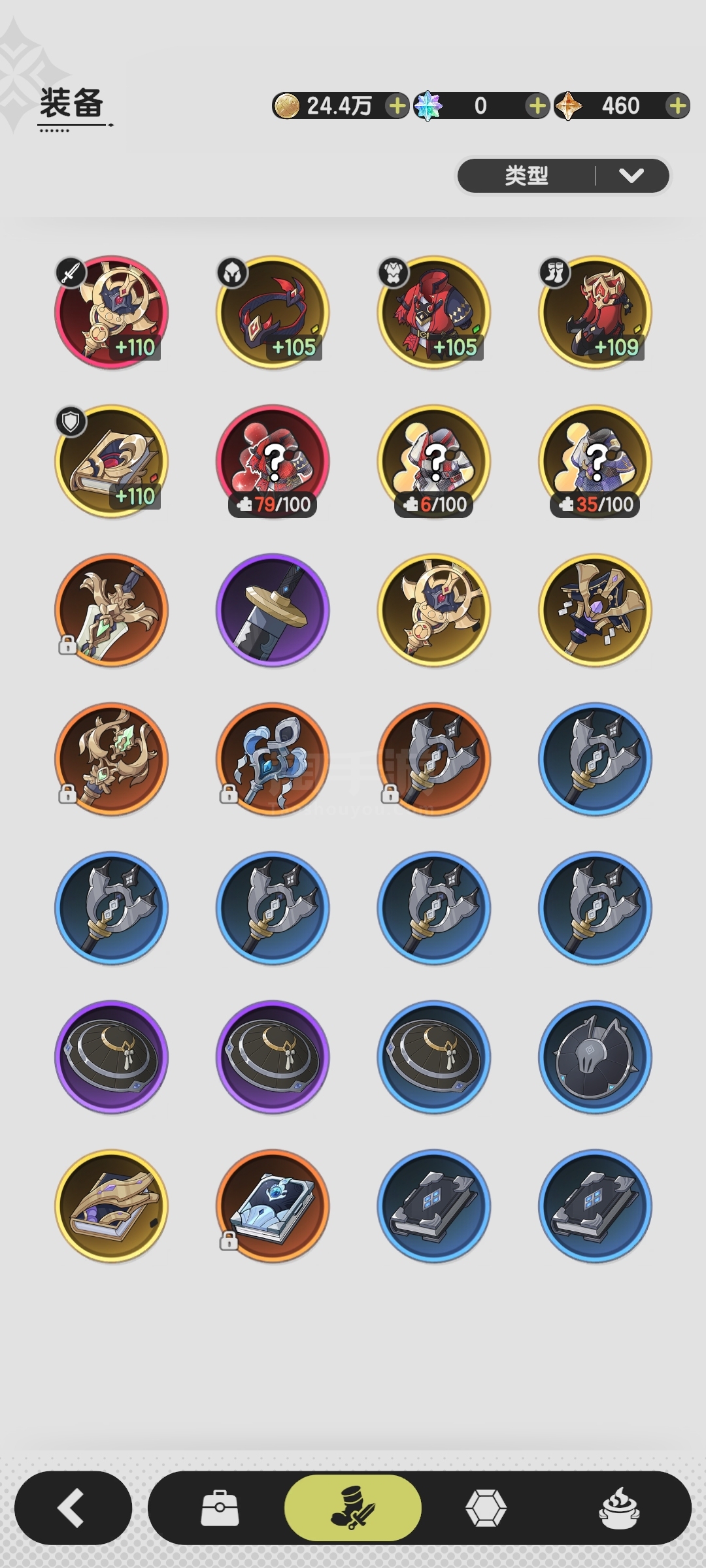This screenshot has height=1568, width=706.
Task: Select the locked blue-silver spellbook item
Action: (273, 1206)
